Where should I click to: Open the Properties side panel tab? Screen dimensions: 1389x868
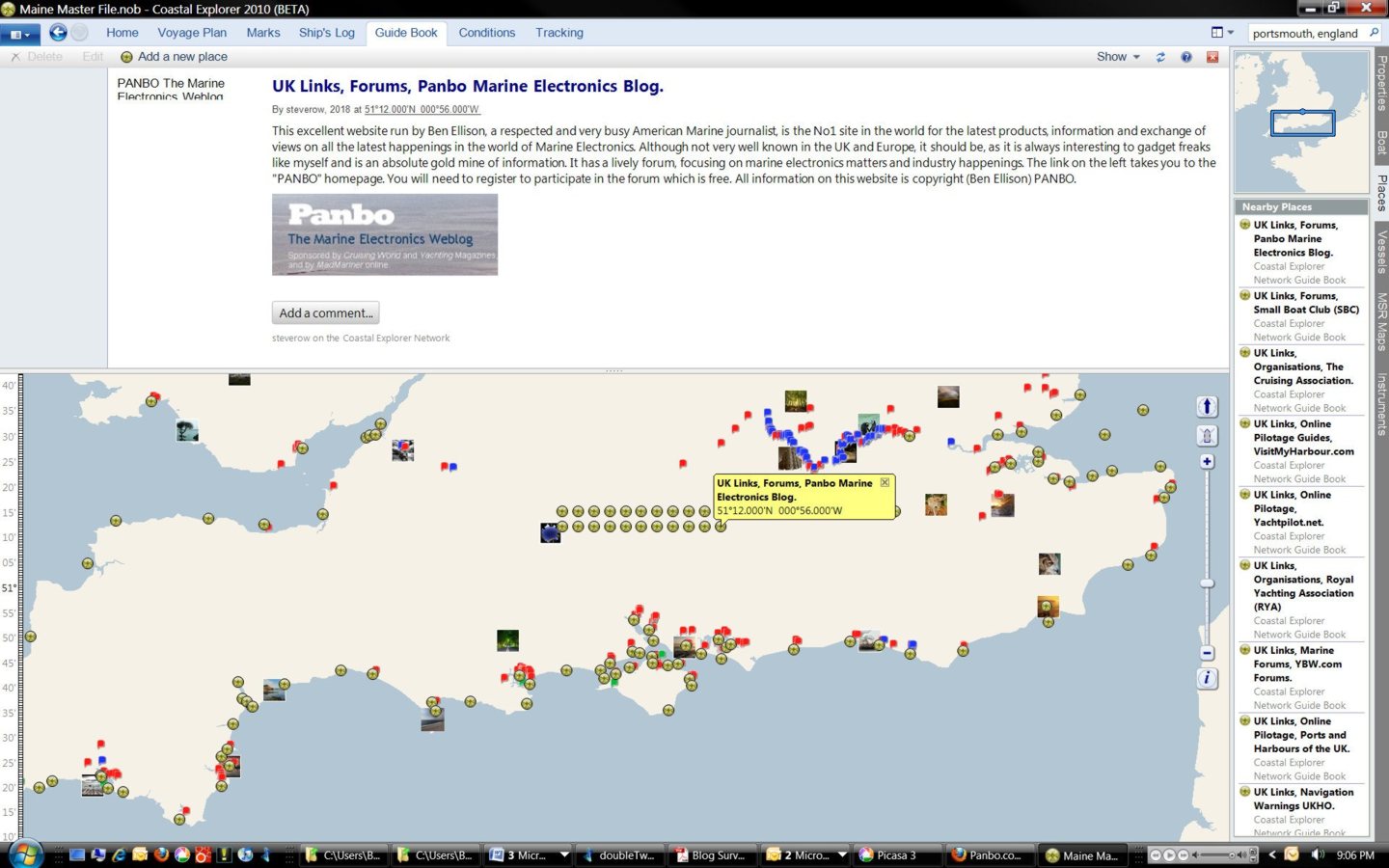point(1381,83)
